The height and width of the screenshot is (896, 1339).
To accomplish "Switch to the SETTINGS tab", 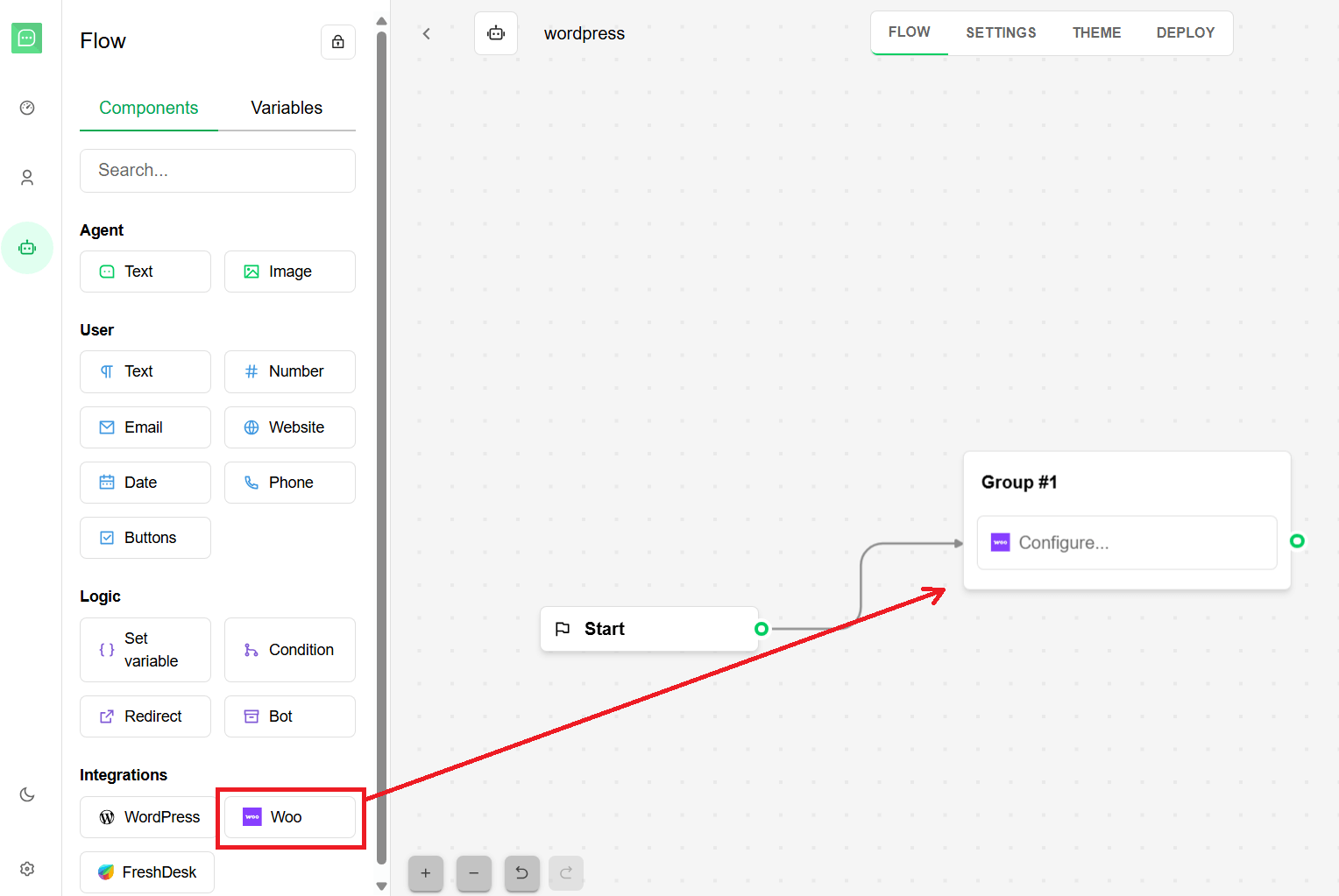I will [x=1001, y=32].
